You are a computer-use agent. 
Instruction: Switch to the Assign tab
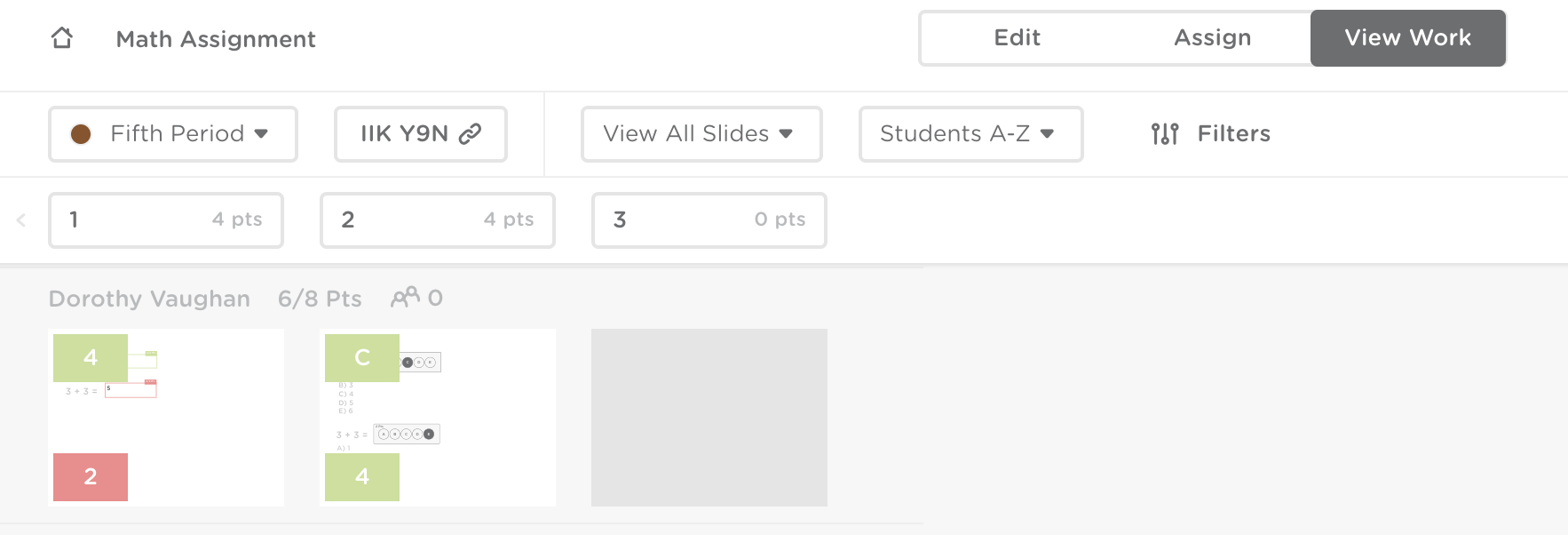(x=1213, y=37)
